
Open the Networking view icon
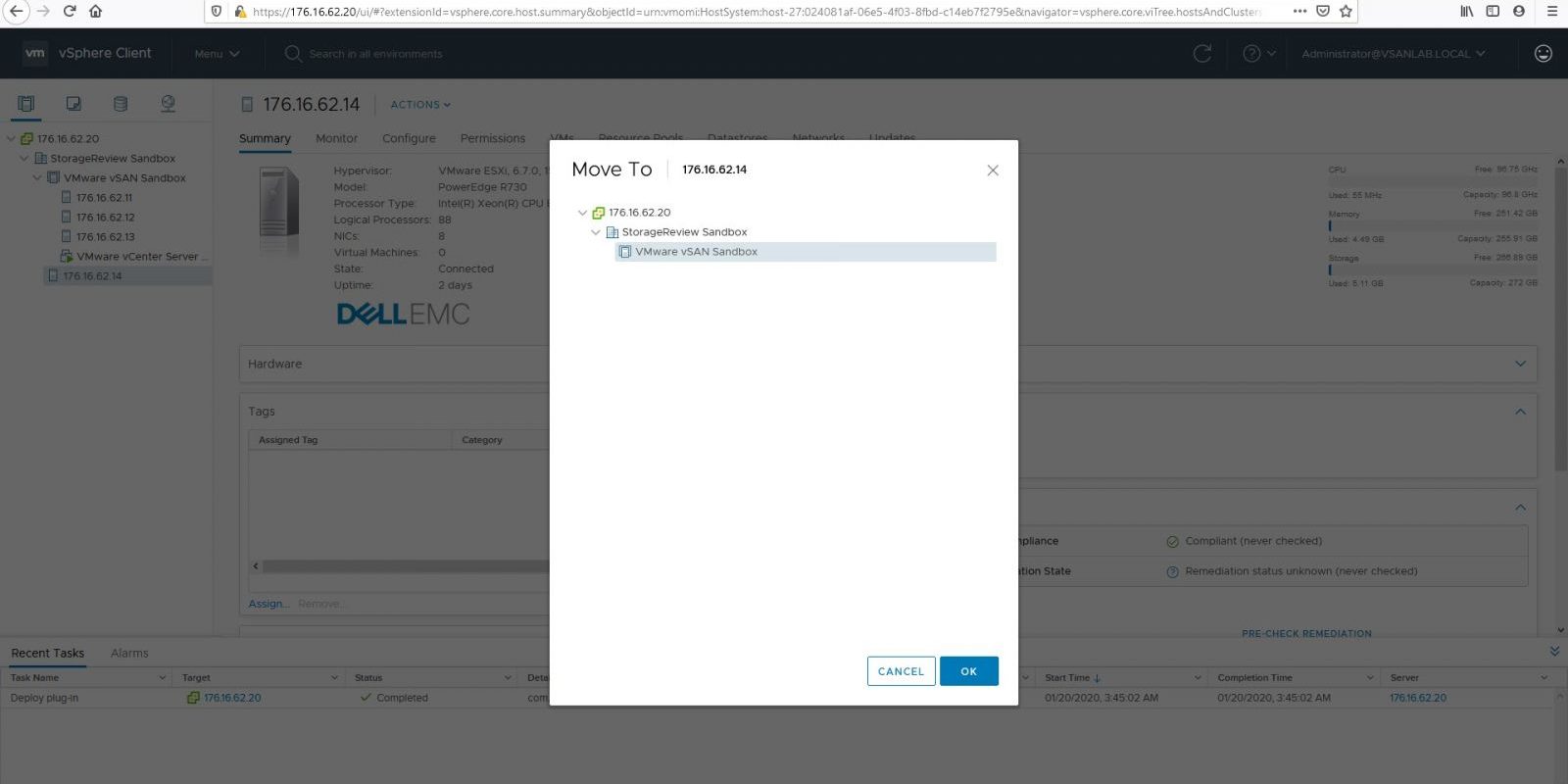pyautogui.click(x=168, y=104)
